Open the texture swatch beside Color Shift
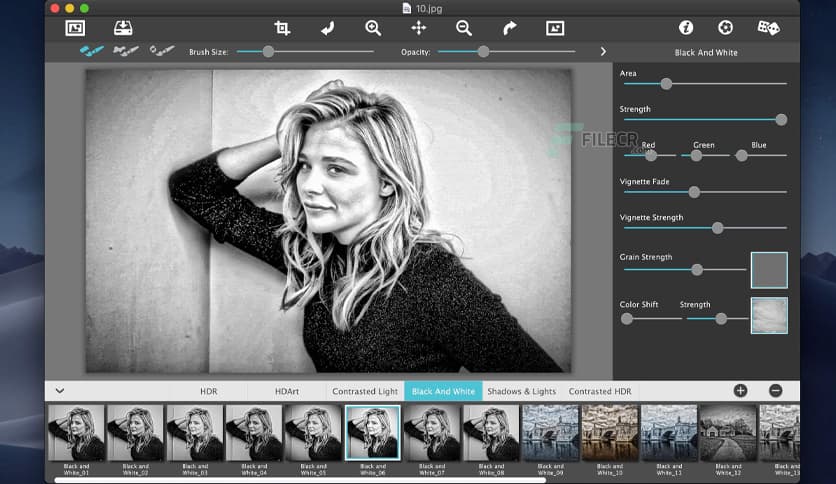The width and height of the screenshot is (836, 484). tap(769, 316)
